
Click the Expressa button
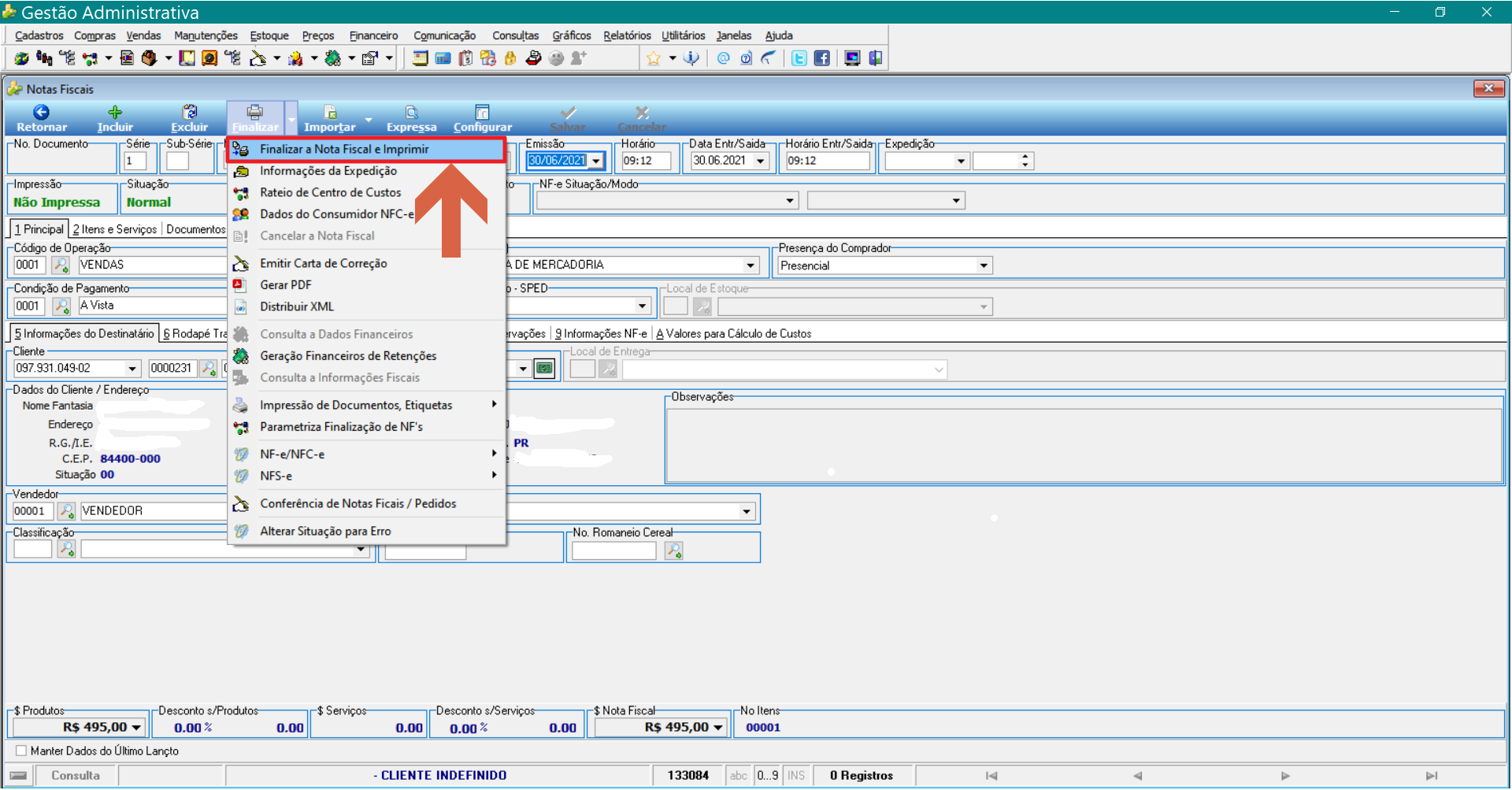tap(411, 119)
